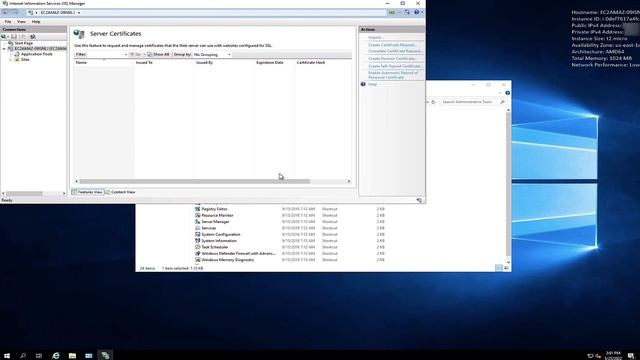Collapse the EC2AMAZ server node in Connections tree
Screen dimensions: 640x360
[x=4, y=49]
